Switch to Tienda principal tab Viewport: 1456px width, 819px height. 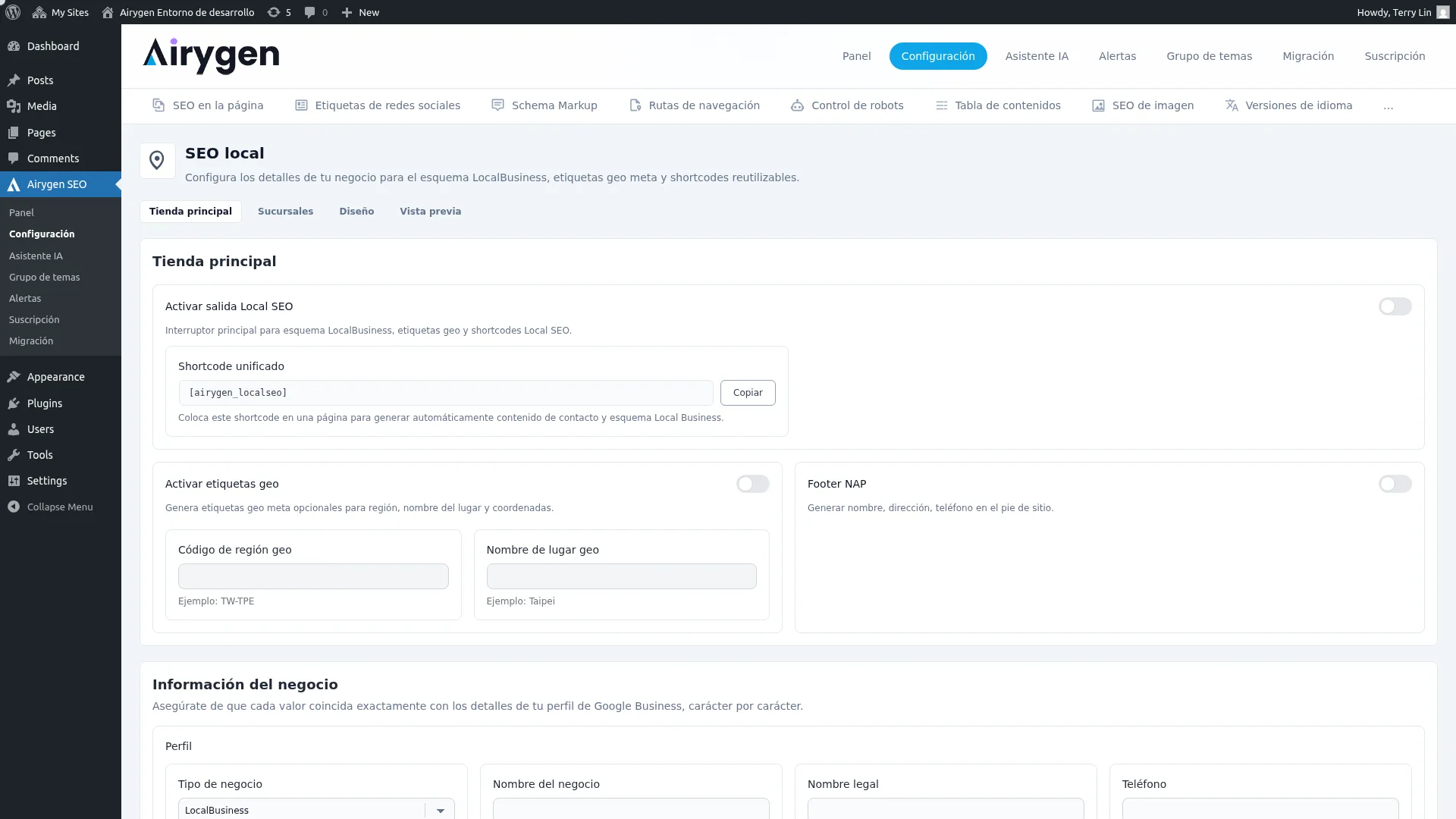click(190, 212)
